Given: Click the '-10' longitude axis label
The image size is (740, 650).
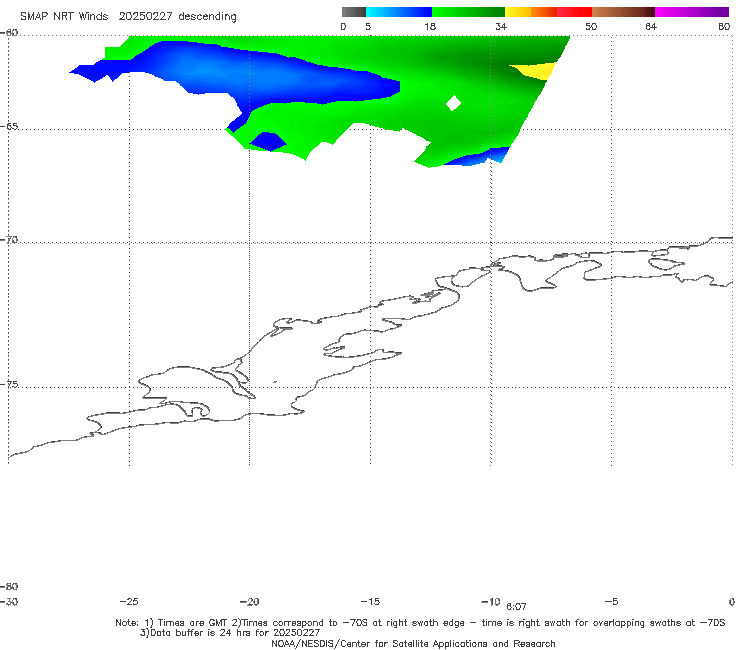Looking at the screenshot, I should (x=490, y=601).
